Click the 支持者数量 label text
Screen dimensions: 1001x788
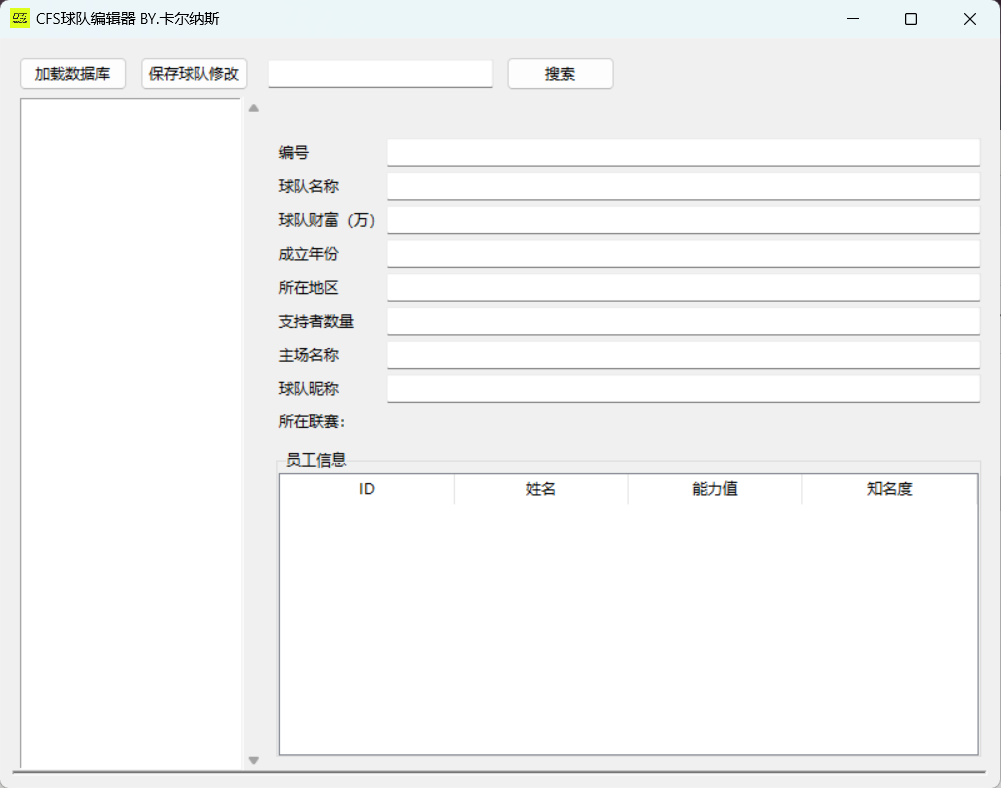pos(316,321)
